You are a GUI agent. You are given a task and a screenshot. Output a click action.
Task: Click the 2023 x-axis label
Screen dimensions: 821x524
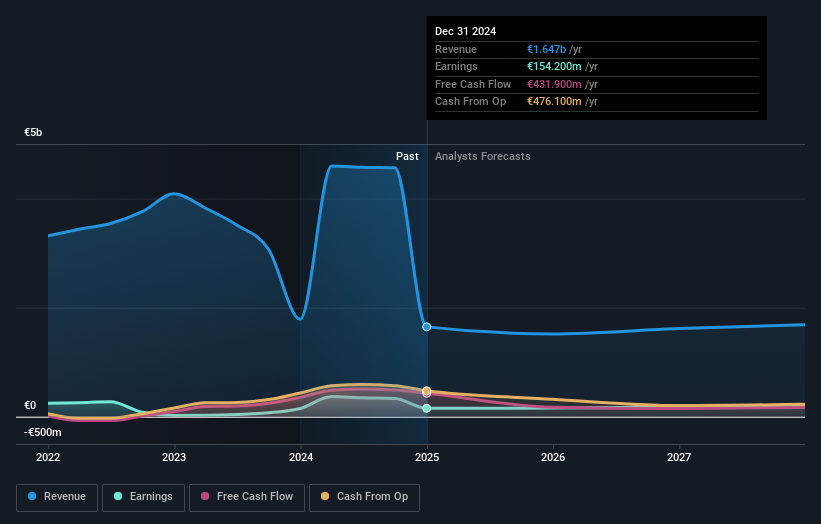[174, 457]
